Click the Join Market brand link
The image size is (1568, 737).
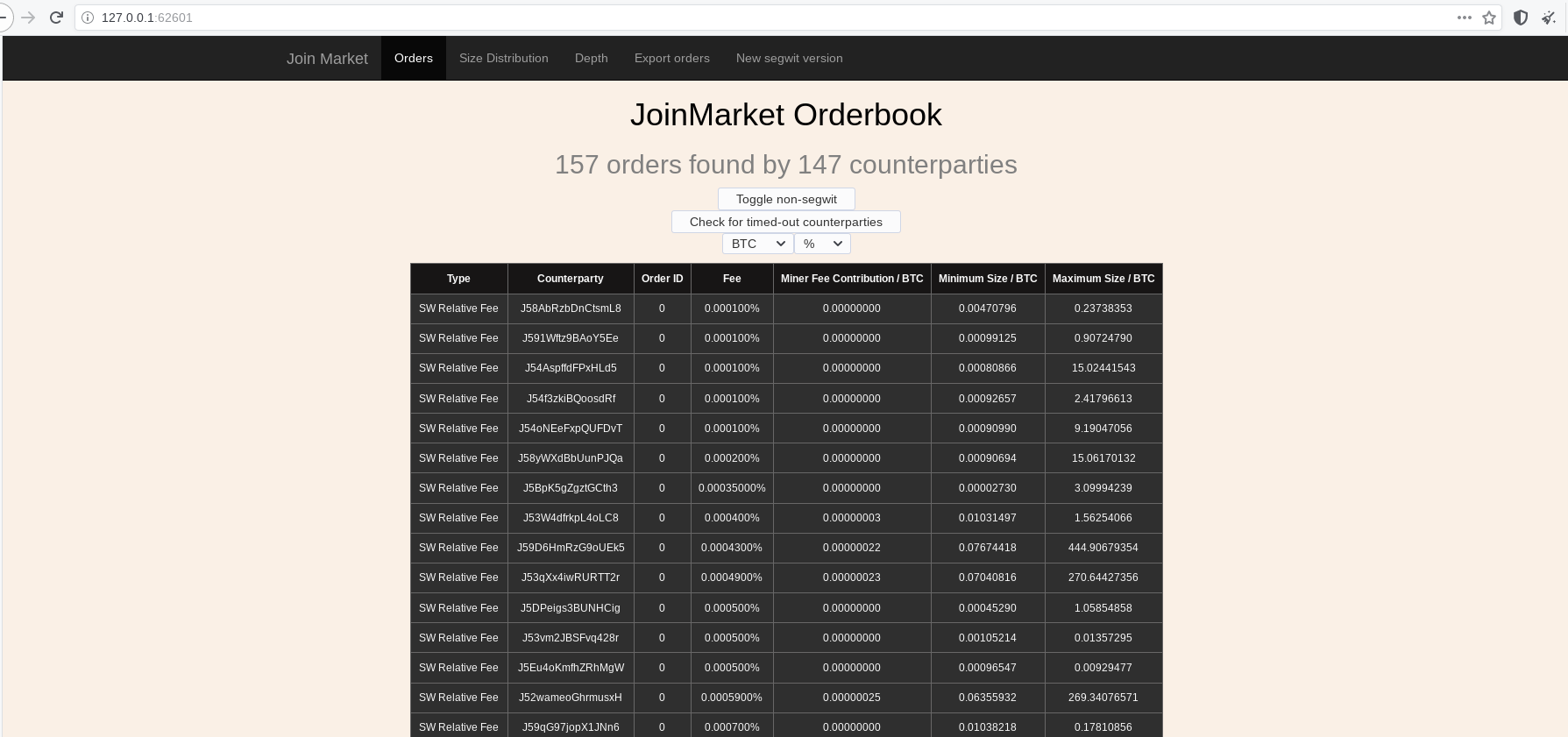pos(327,59)
